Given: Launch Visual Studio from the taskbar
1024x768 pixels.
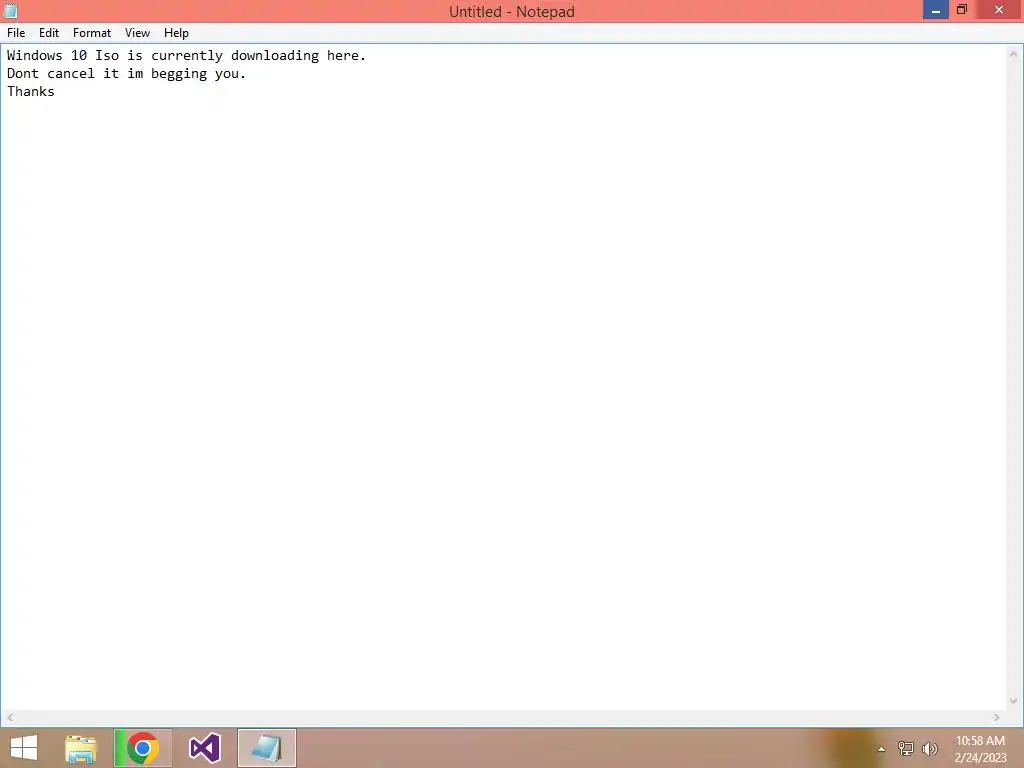Looking at the screenshot, I should (x=205, y=748).
